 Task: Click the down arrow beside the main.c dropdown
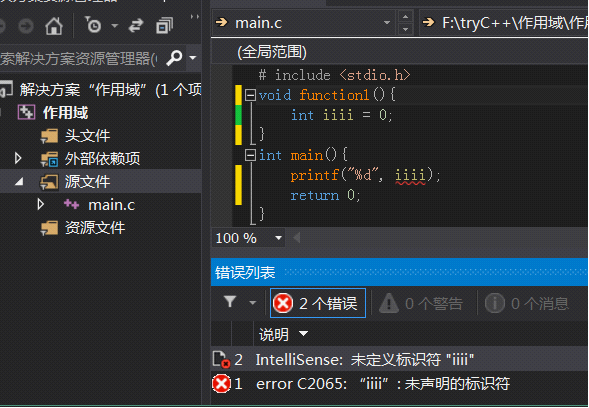click(405, 29)
